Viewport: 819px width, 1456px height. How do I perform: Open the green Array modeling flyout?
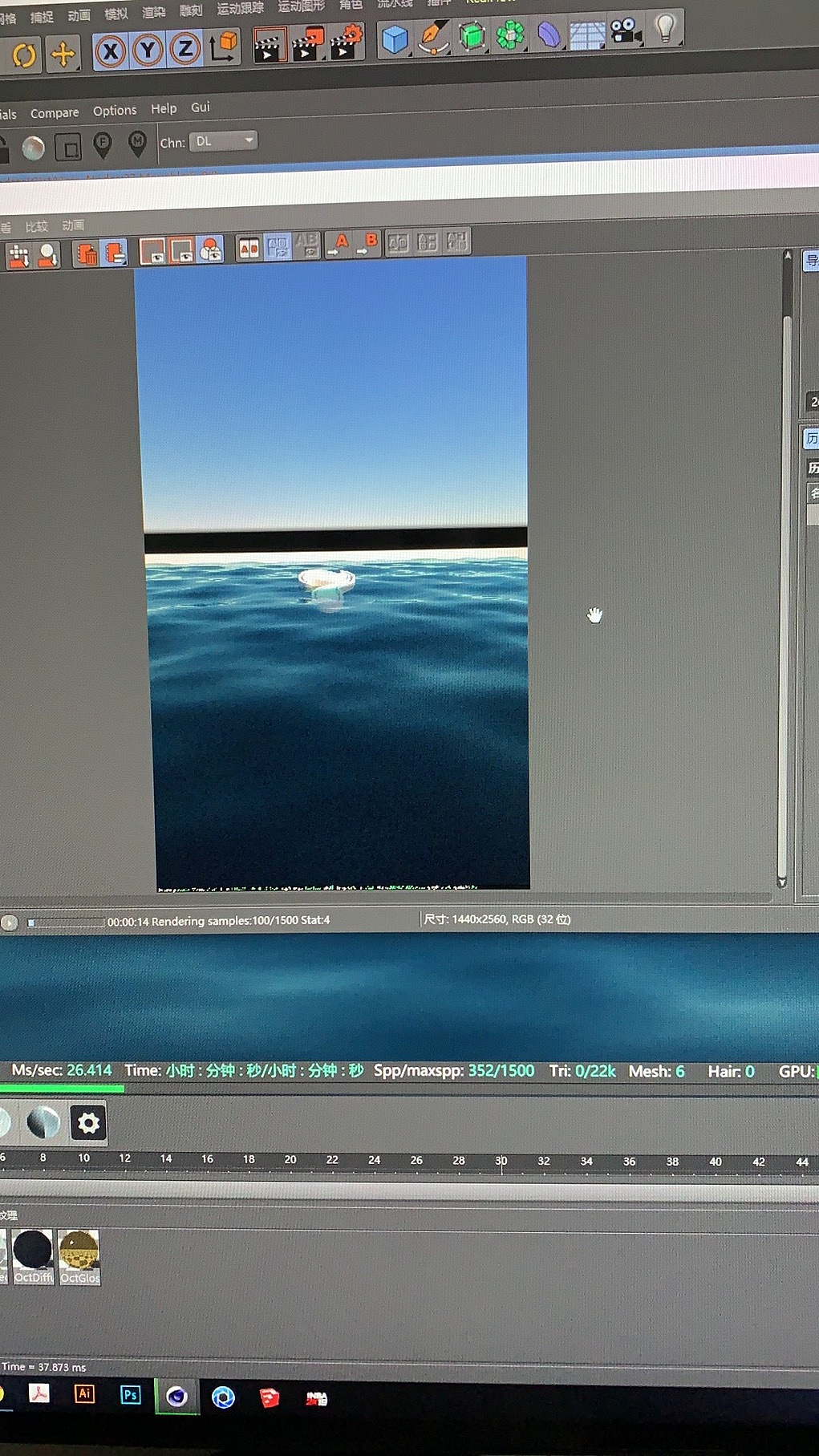510,34
